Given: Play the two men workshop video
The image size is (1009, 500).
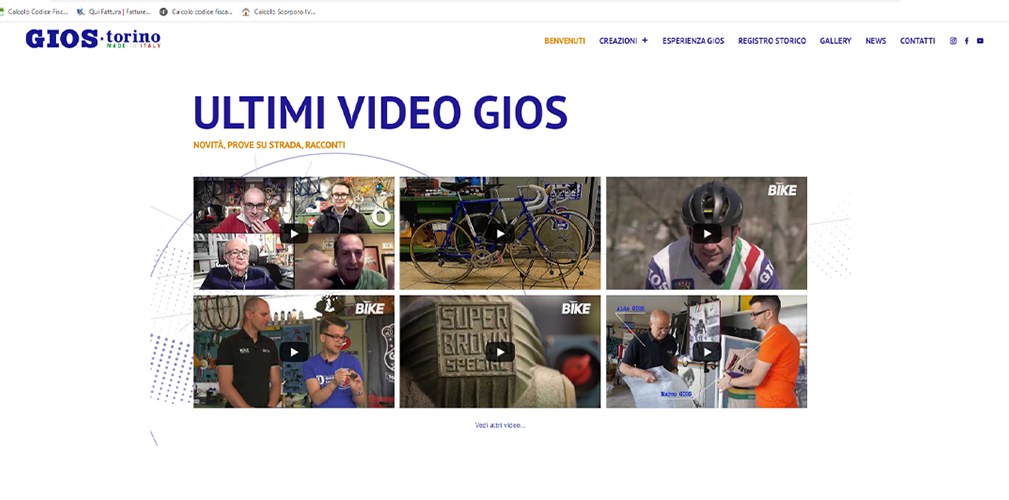Looking at the screenshot, I should click(294, 351).
